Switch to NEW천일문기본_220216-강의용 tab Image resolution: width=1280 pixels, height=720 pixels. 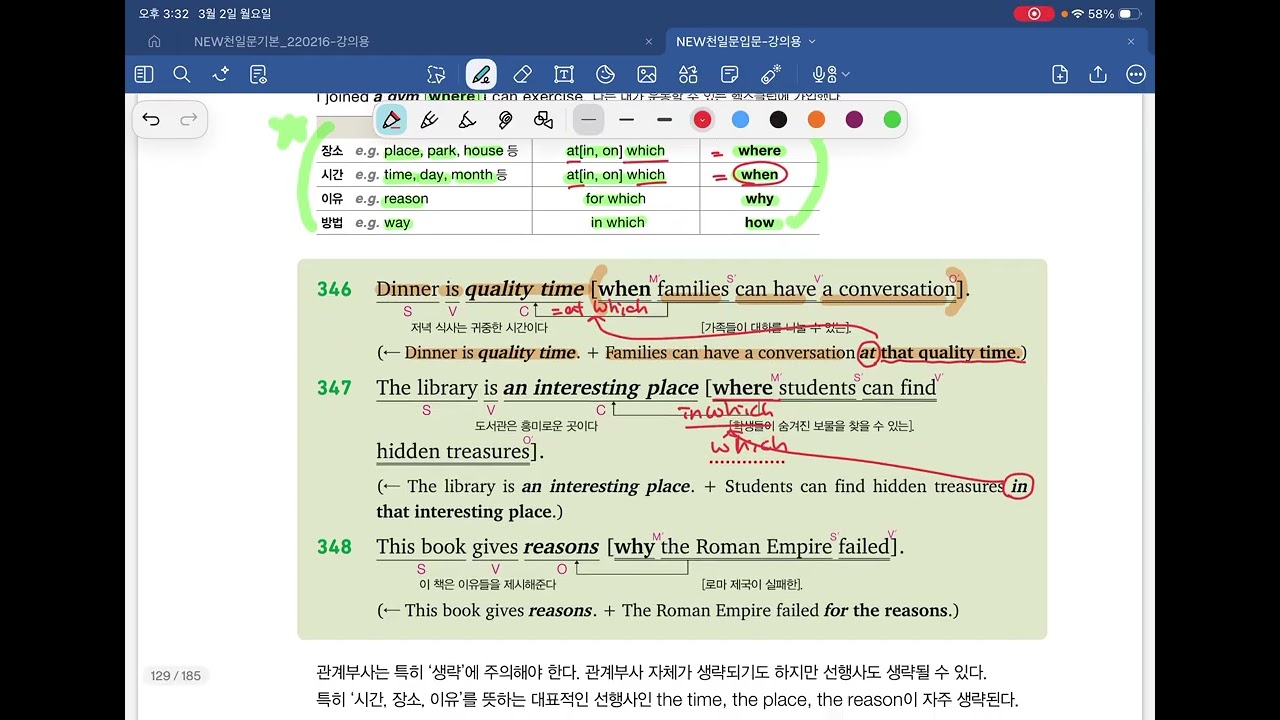[x=282, y=42]
